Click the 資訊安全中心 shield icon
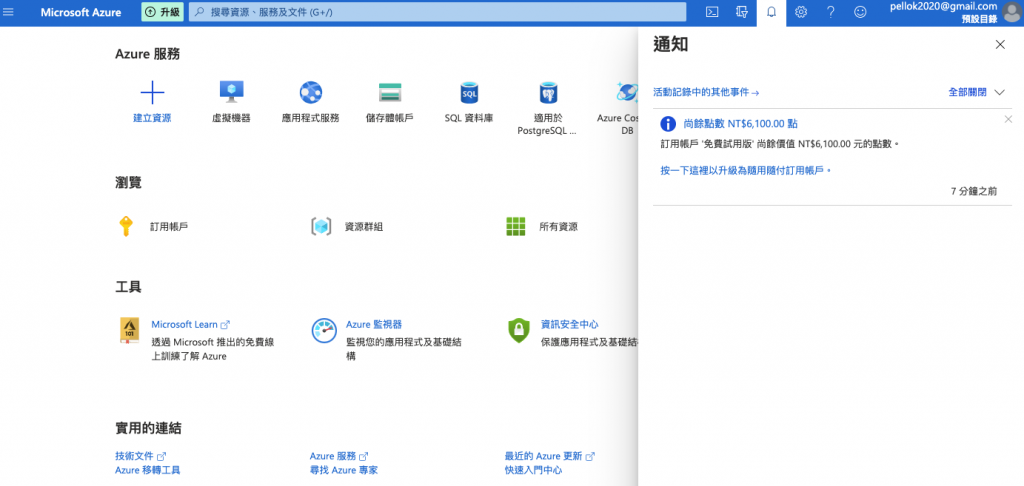Screen dimensions: 1024x486 (518, 331)
